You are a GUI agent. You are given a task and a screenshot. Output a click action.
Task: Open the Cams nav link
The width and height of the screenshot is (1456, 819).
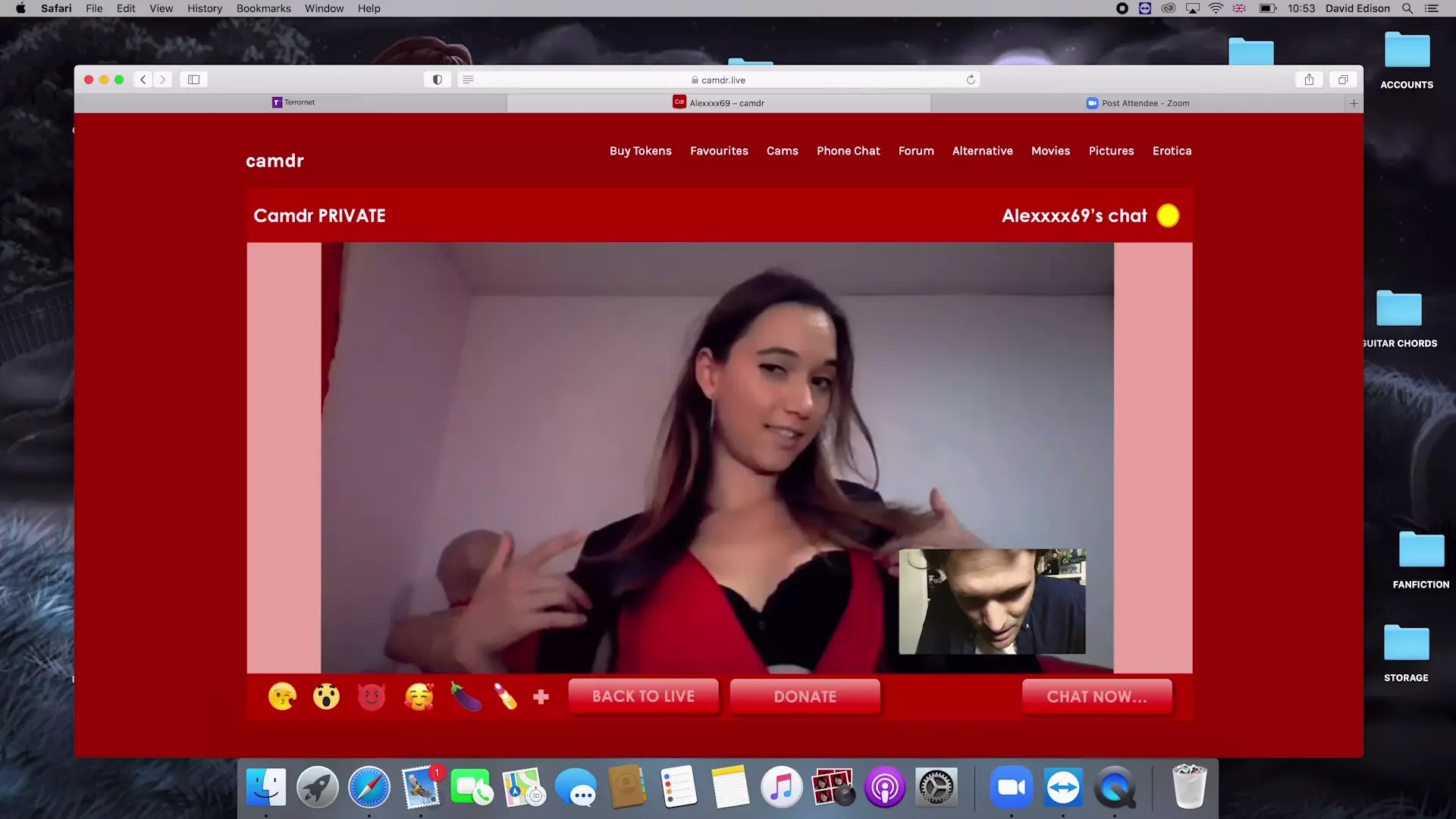click(x=783, y=151)
